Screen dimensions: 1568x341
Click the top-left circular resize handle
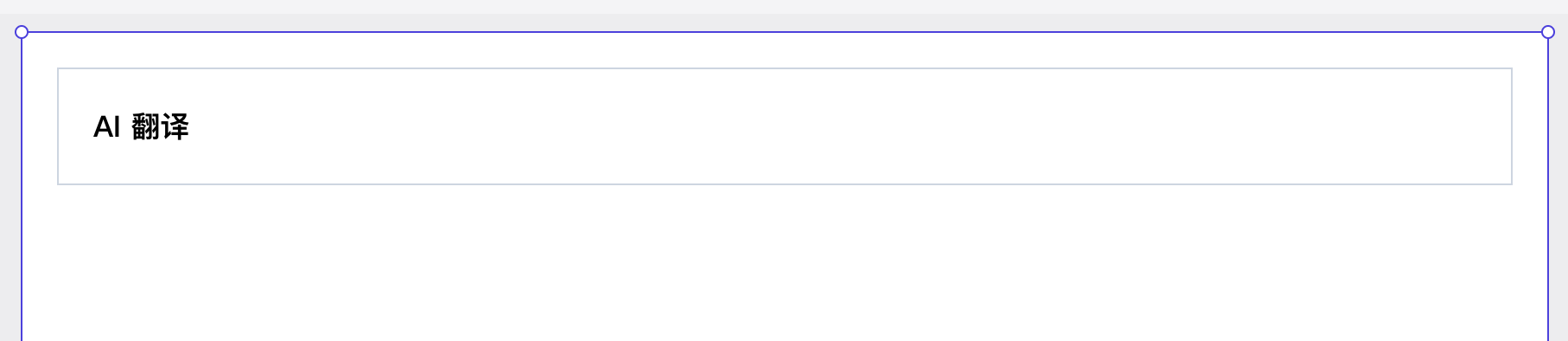pos(22,32)
